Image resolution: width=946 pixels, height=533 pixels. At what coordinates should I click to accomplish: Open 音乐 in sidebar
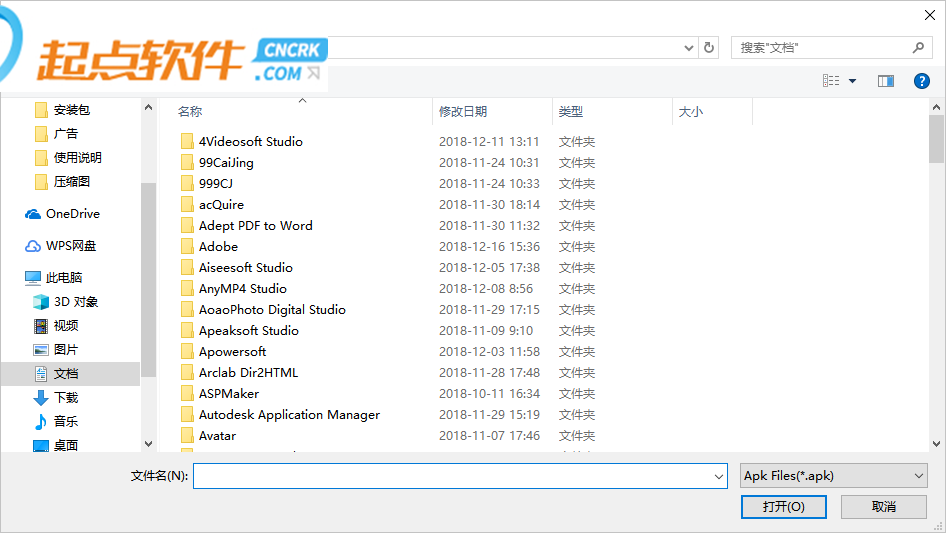pyautogui.click(x=56, y=421)
